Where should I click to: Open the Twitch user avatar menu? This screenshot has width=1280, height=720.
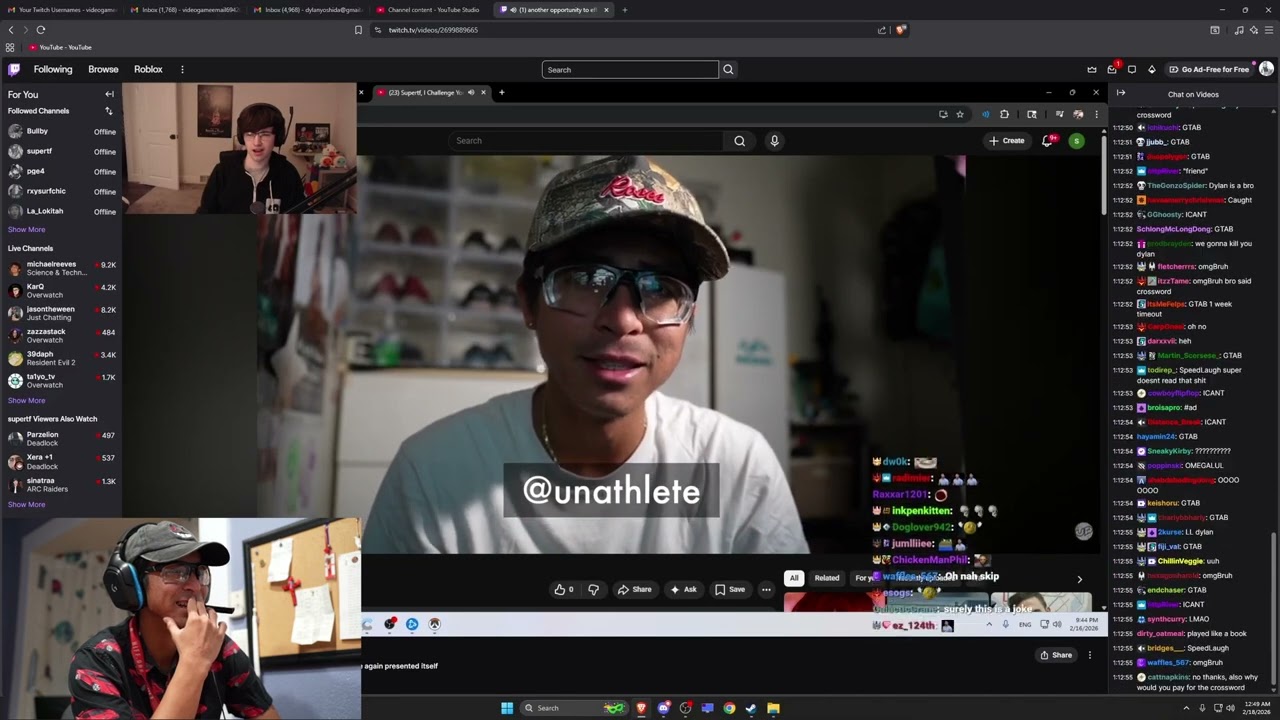click(x=1266, y=69)
